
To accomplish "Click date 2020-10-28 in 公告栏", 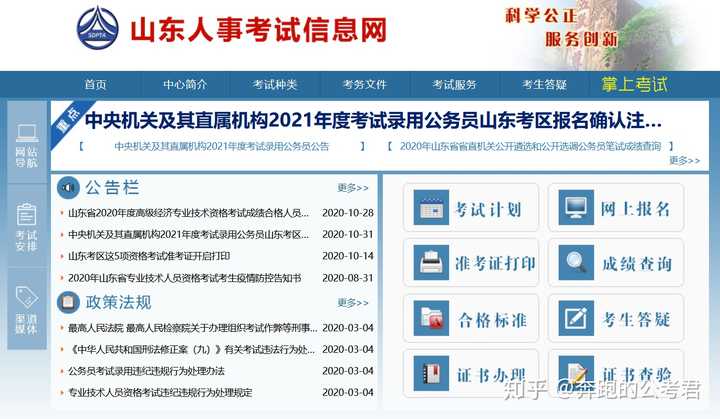I will point(348,213).
